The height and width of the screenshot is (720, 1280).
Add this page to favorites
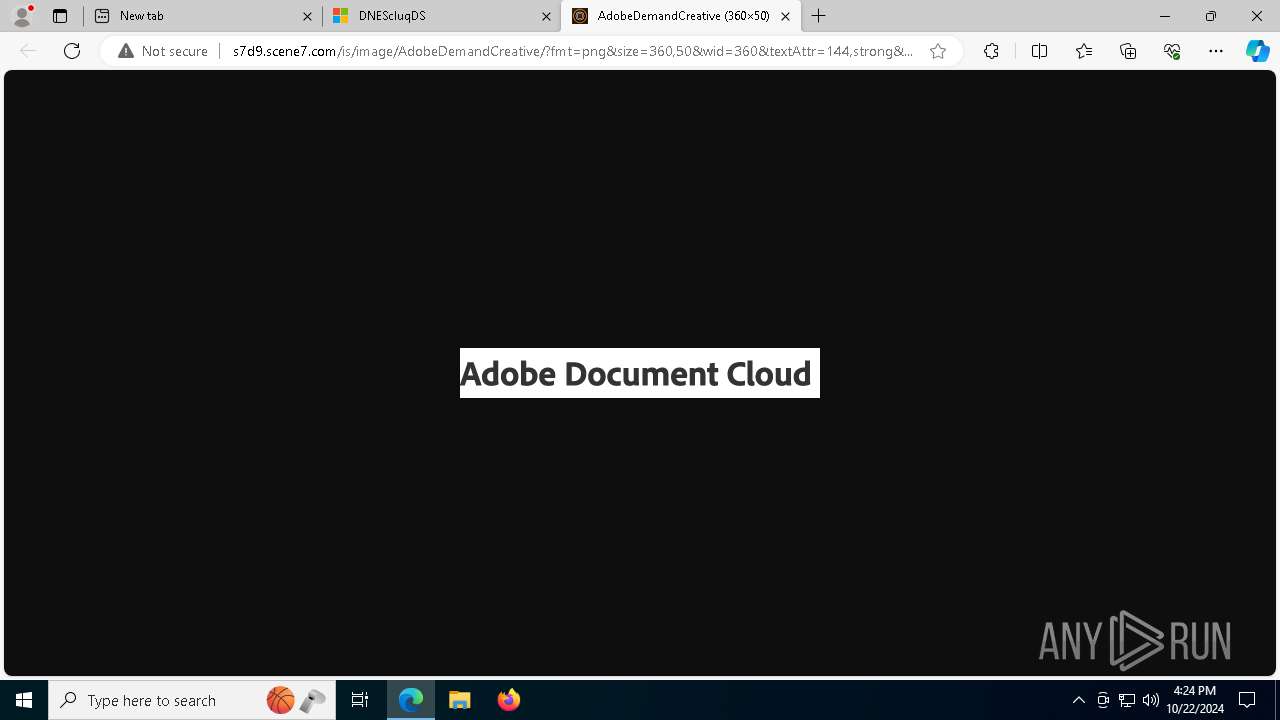point(938,51)
